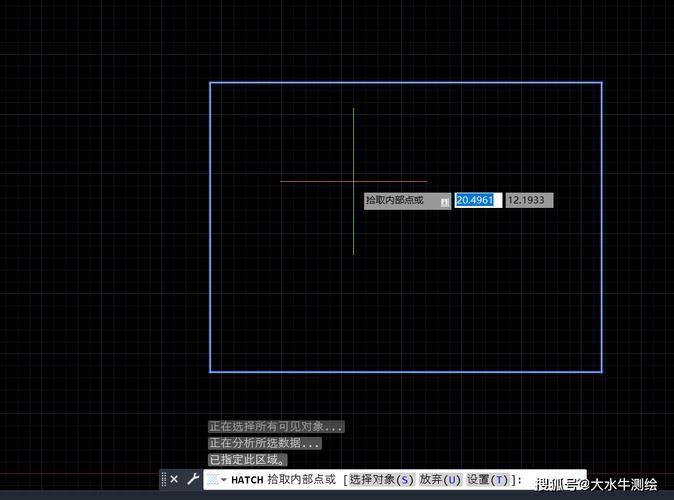Click the HATCH command name text

click(x=247, y=480)
